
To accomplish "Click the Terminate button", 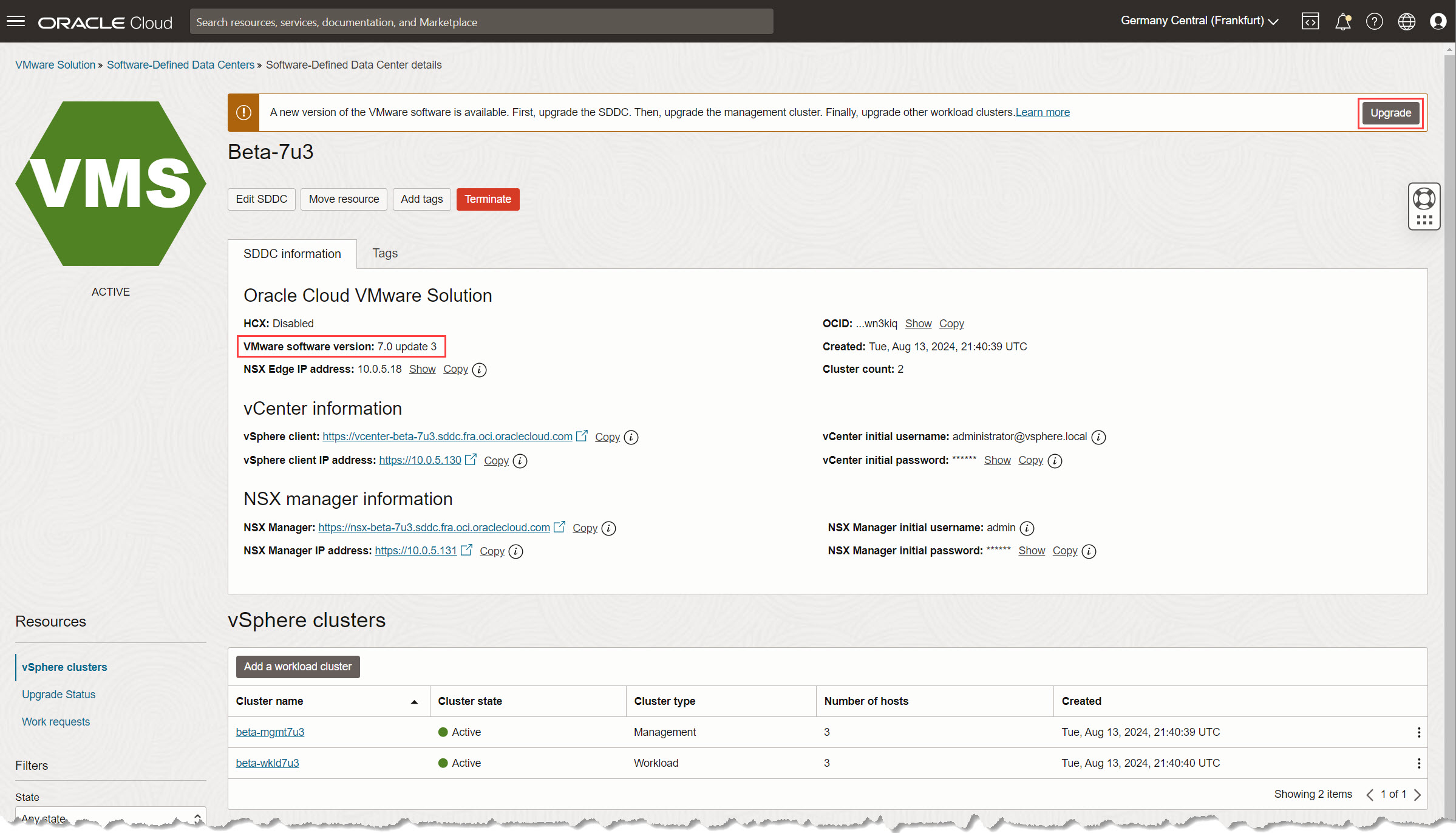I will [x=488, y=199].
